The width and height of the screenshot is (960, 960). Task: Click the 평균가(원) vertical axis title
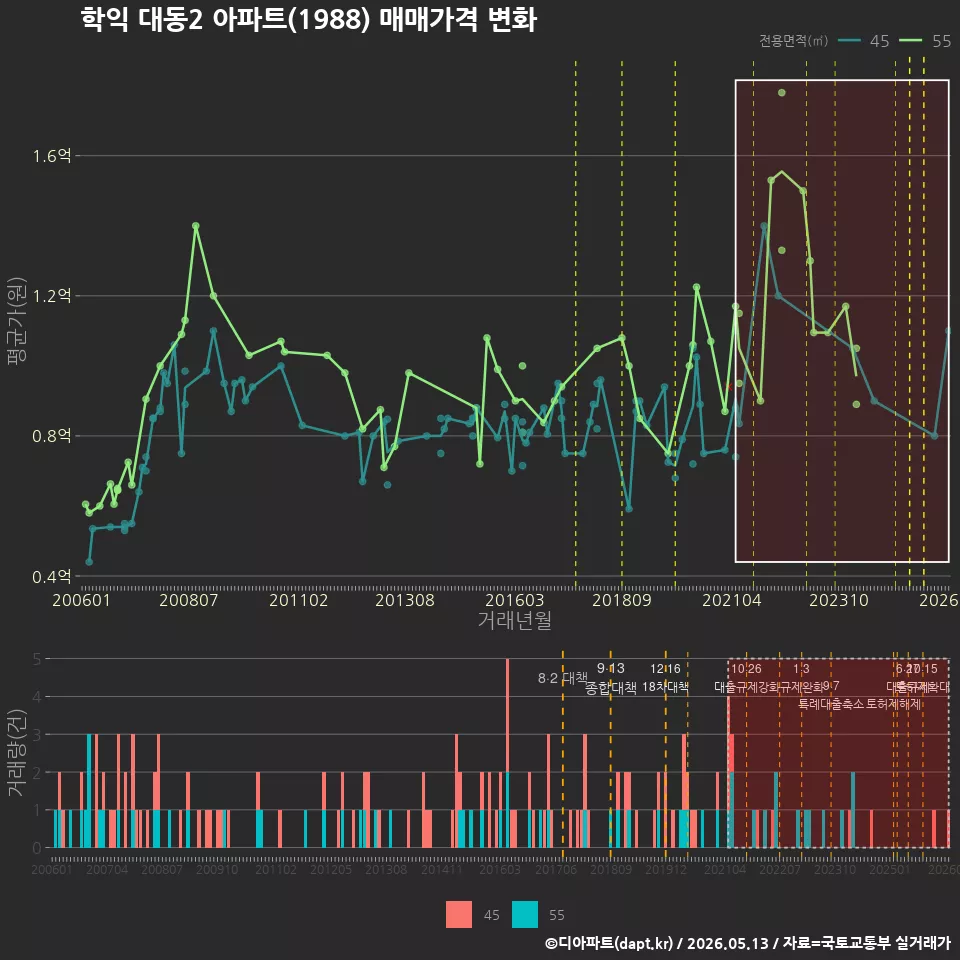[x=17, y=321]
